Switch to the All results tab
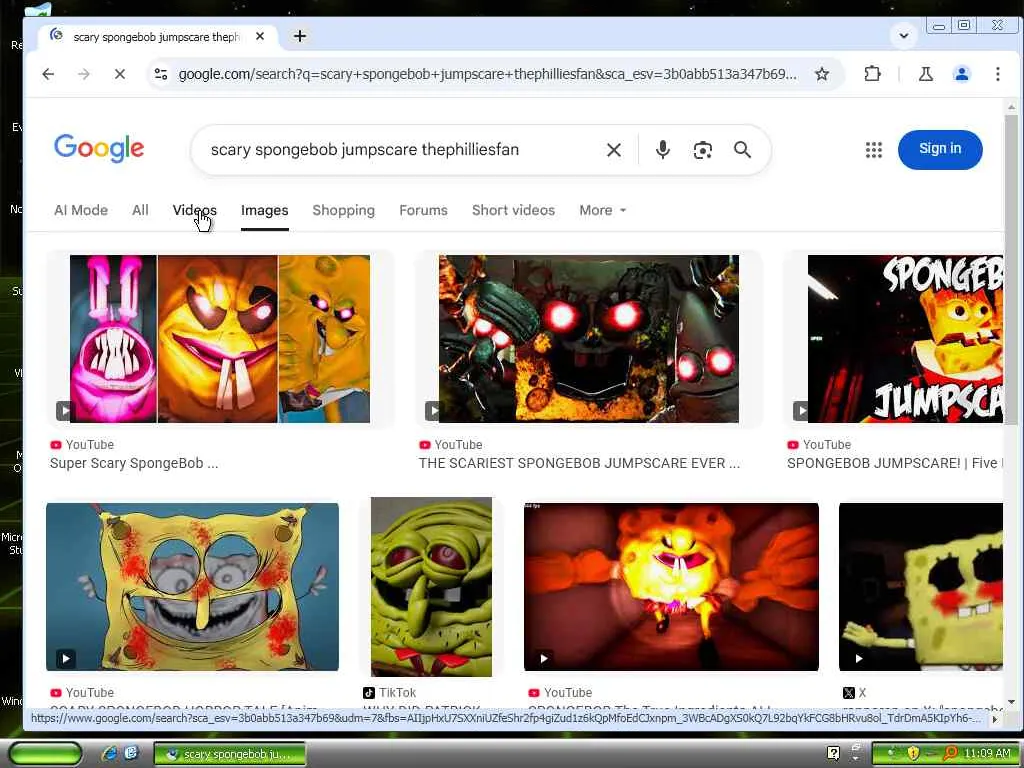This screenshot has height=768, width=1024. [140, 210]
